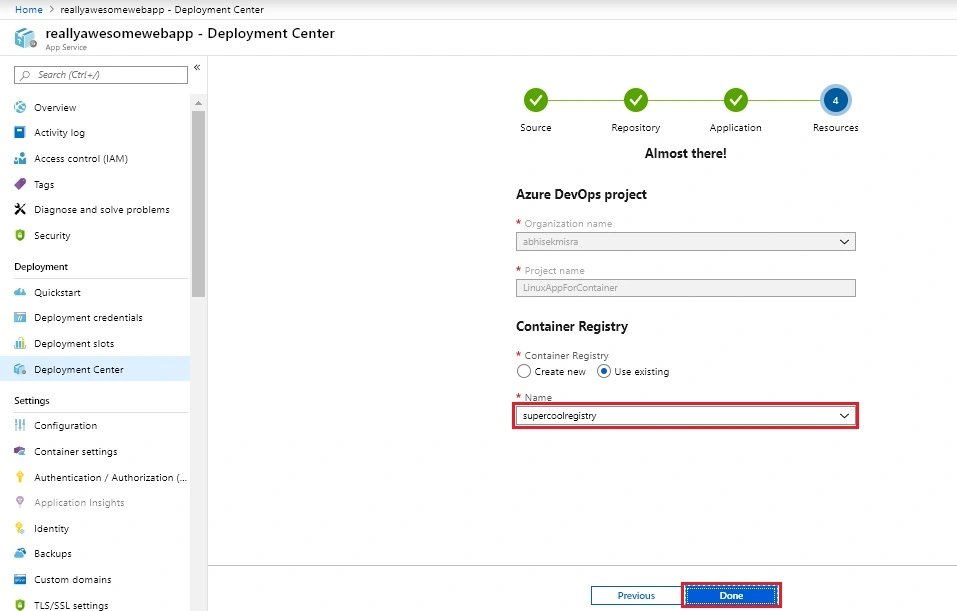Collapse sidebar with double-chevron icon
Viewport: 957px width, 611px height.
[x=197, y=67]
